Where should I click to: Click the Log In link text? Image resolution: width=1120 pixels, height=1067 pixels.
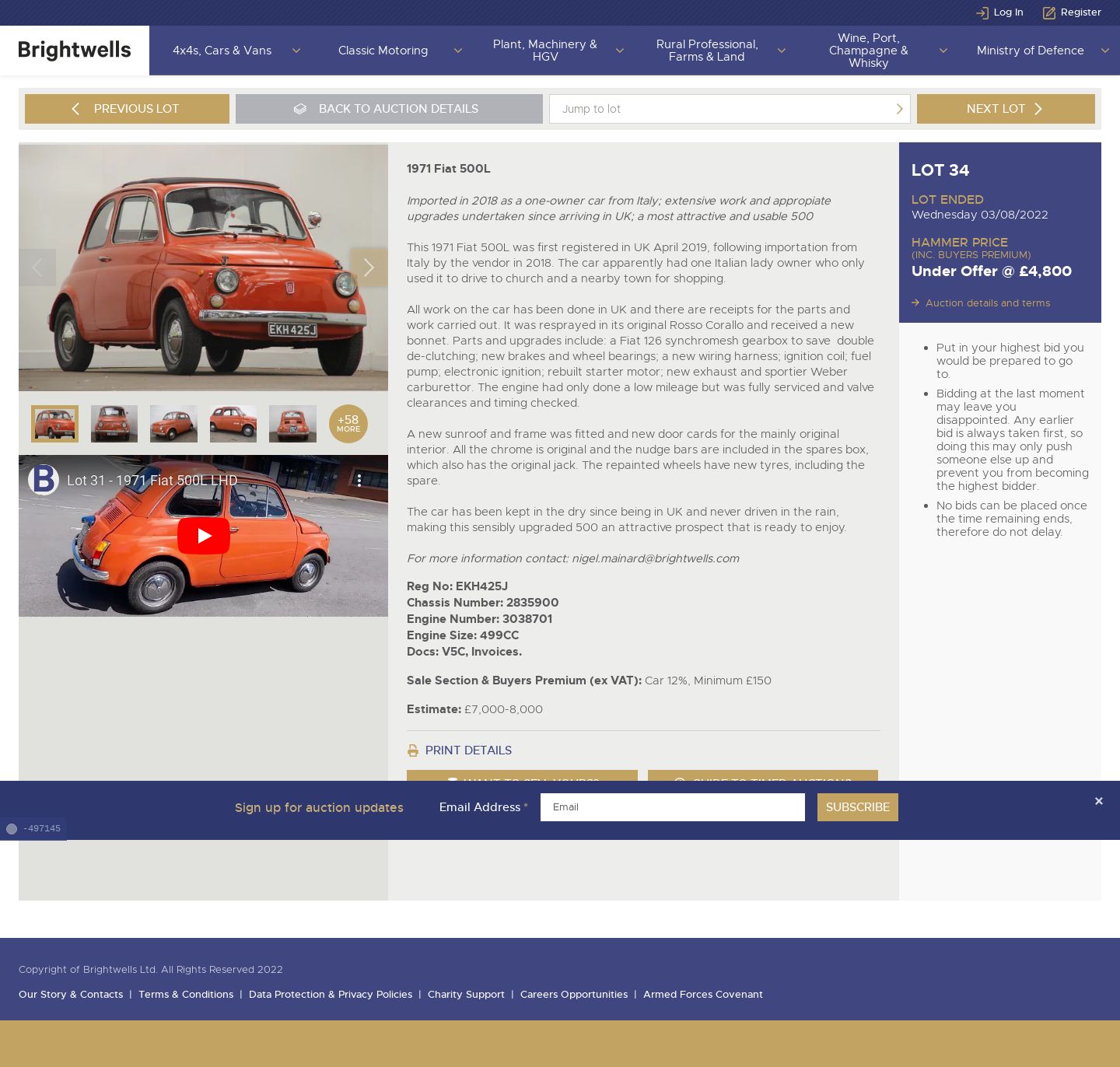(1008, 12)
